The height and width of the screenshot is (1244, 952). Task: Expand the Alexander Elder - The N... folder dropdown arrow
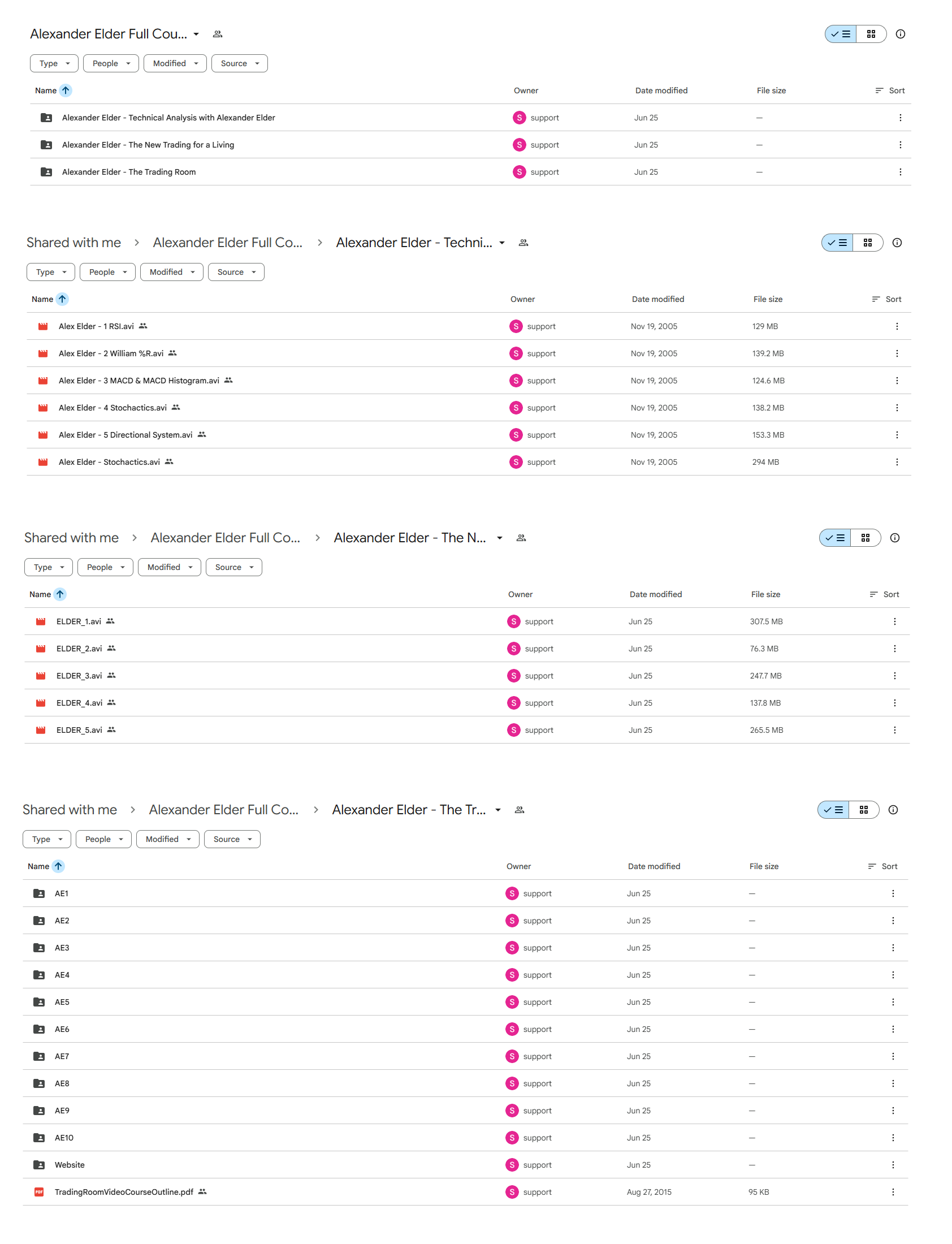pyautogui.click(x=499, y=538)
